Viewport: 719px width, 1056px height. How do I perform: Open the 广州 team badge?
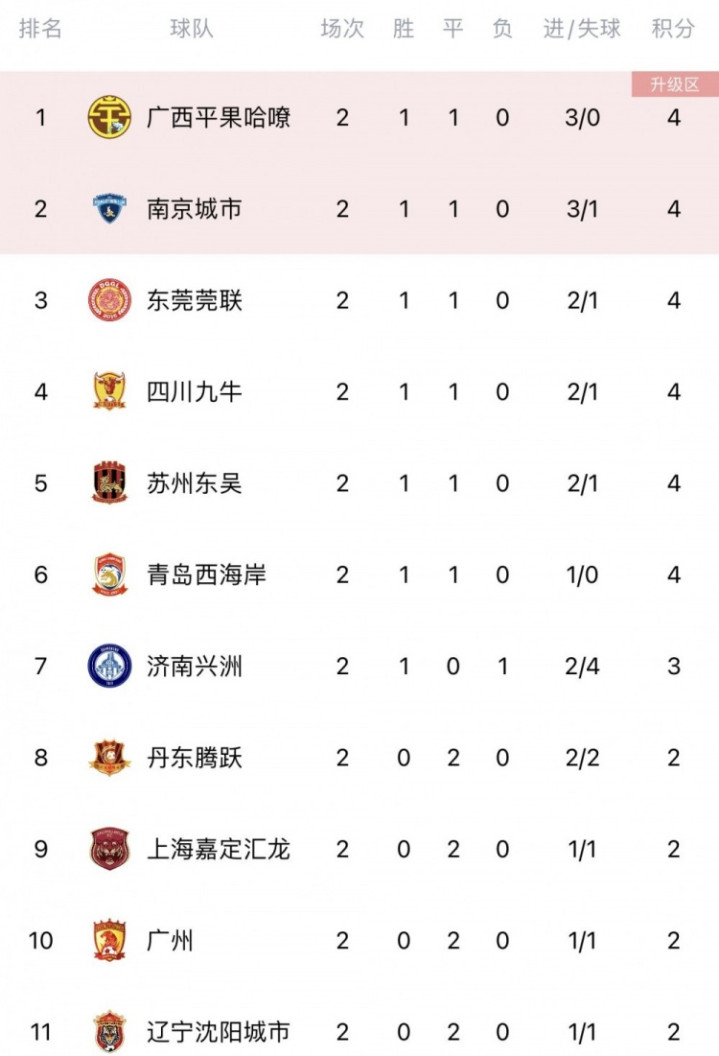coord(109,940)
